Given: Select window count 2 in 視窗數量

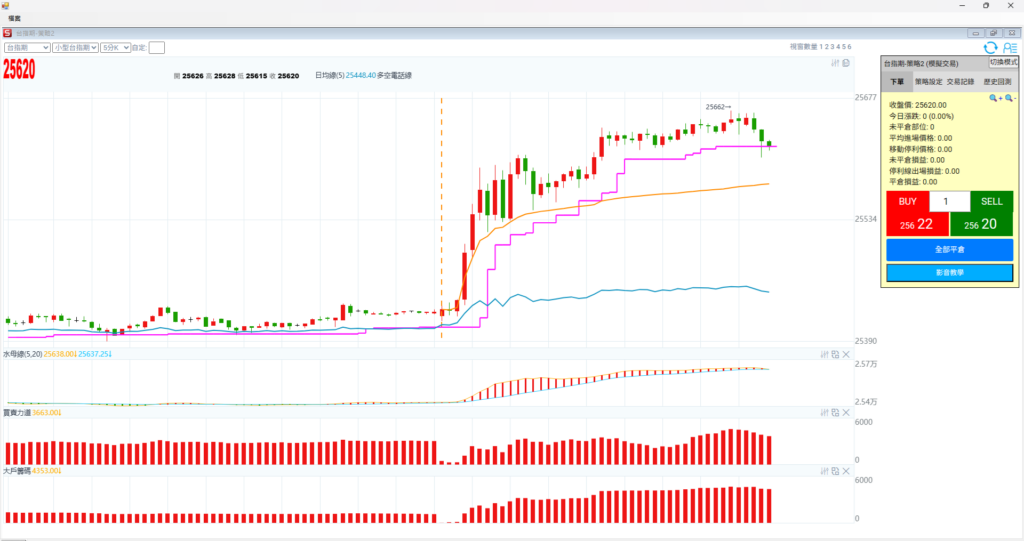Looking at the screenshot, I should click(x=825, y=47).
